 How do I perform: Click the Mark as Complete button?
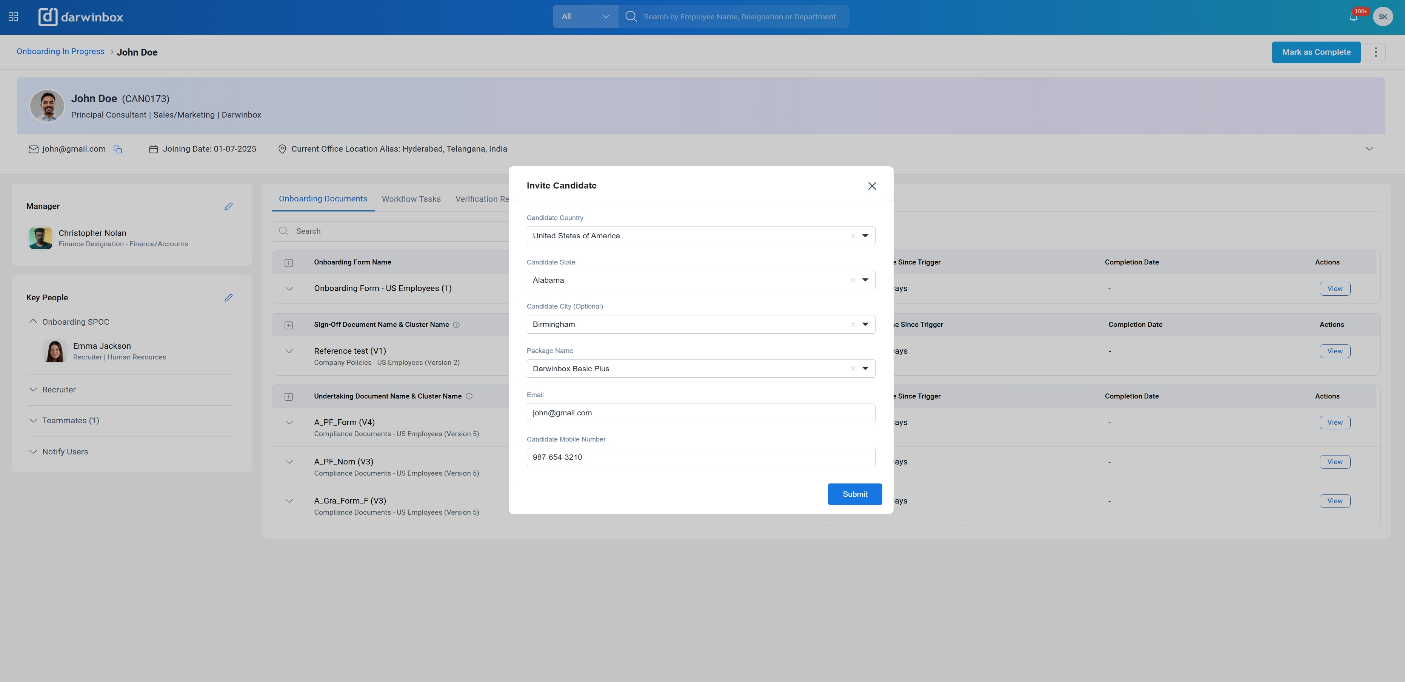(1316, 52)
